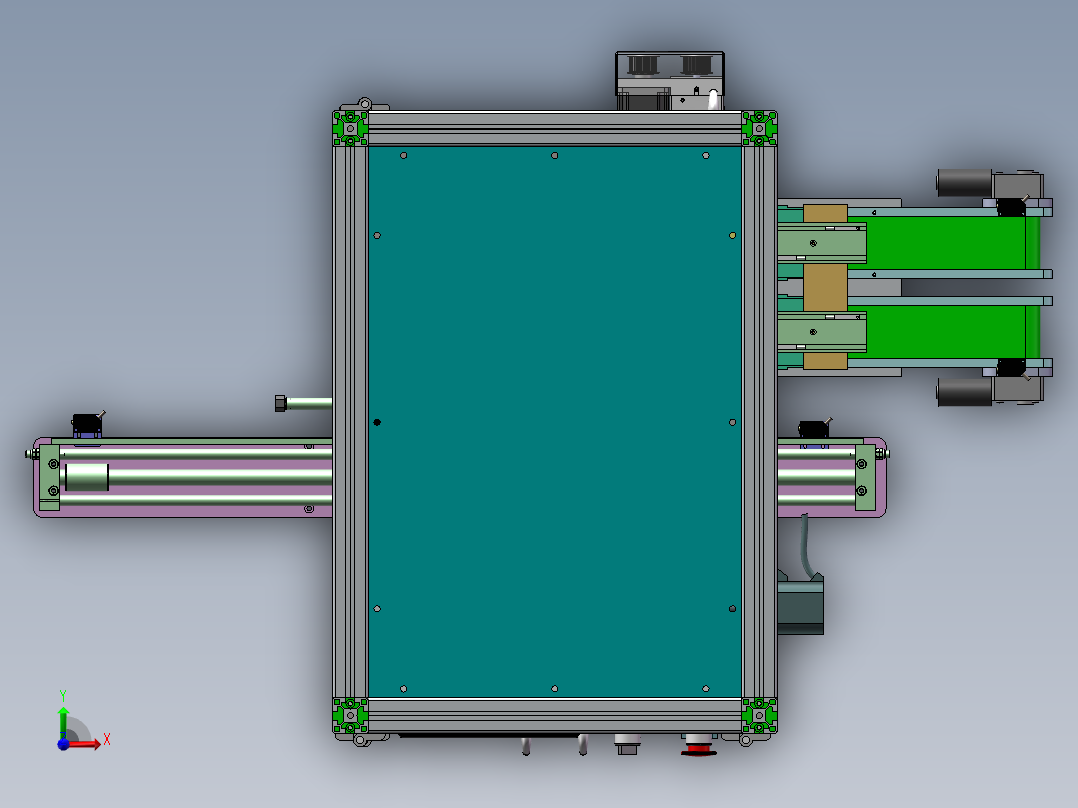Pick the upper black conveyor motor

click(x=965, y=184)
